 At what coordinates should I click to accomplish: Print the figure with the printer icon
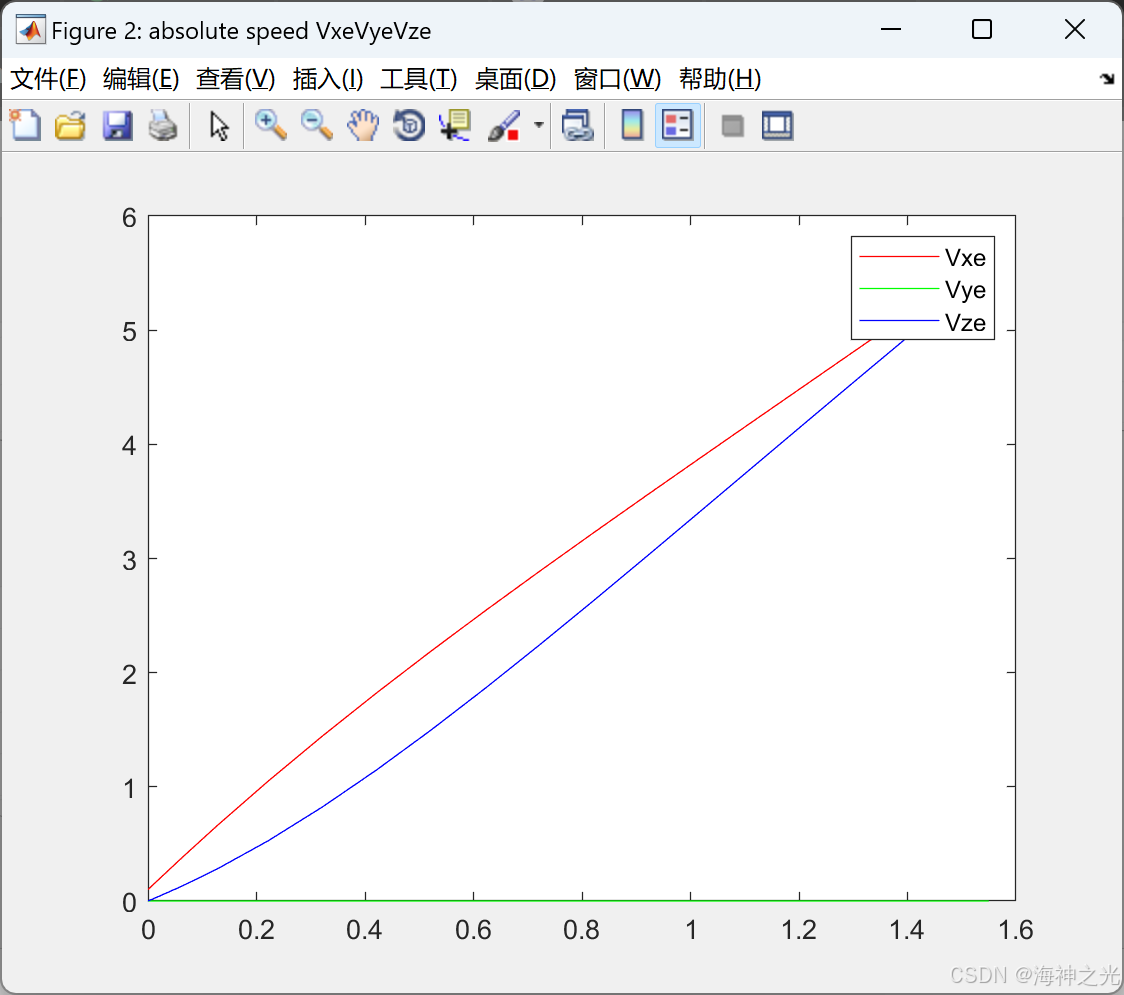pyautogui.click(x=163, y=125)
